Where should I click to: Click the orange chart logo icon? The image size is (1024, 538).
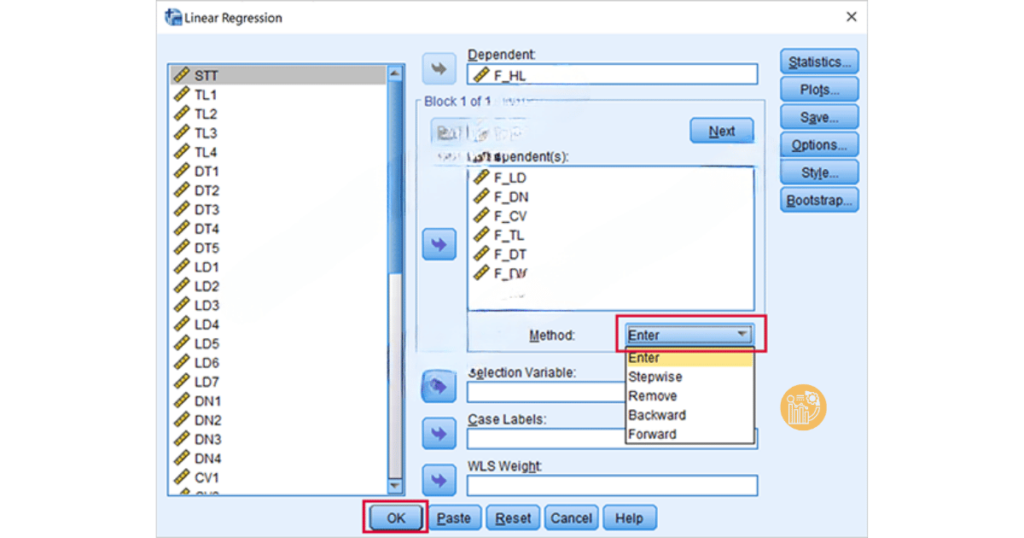(803, 408)
